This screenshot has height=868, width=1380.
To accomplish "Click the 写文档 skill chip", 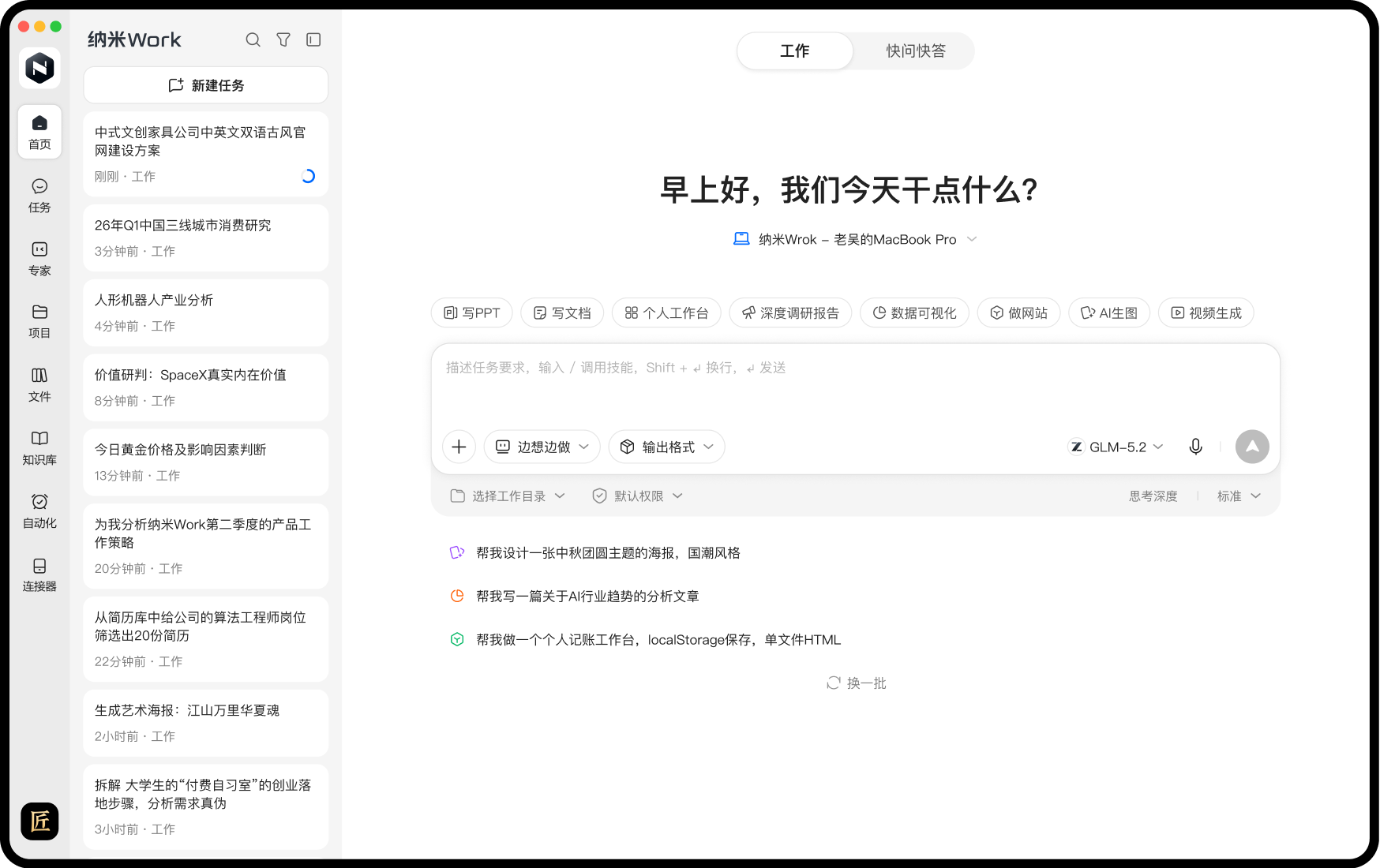I will coord(562,313).
